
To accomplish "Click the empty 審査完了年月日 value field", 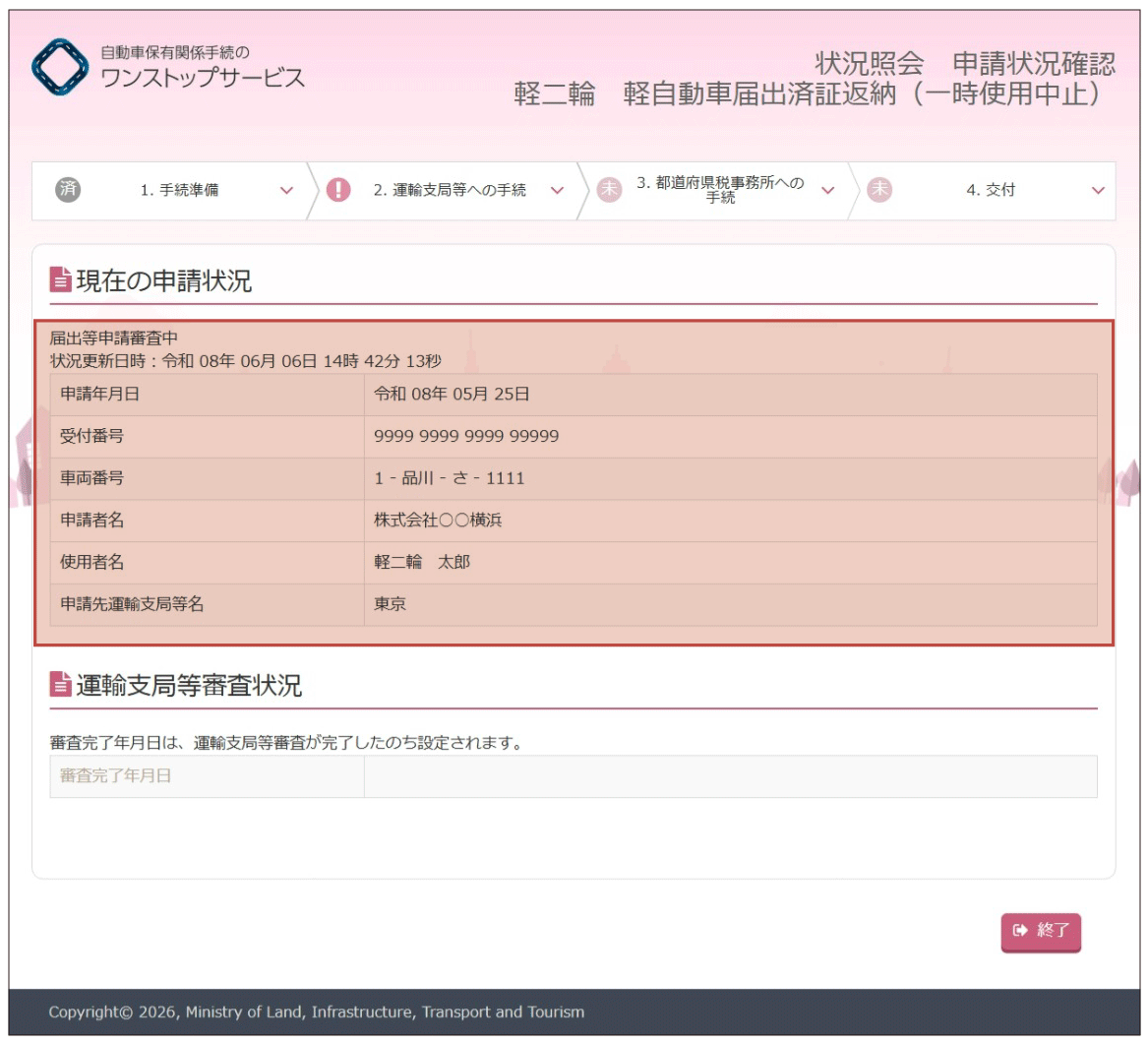I will (730, 776).
